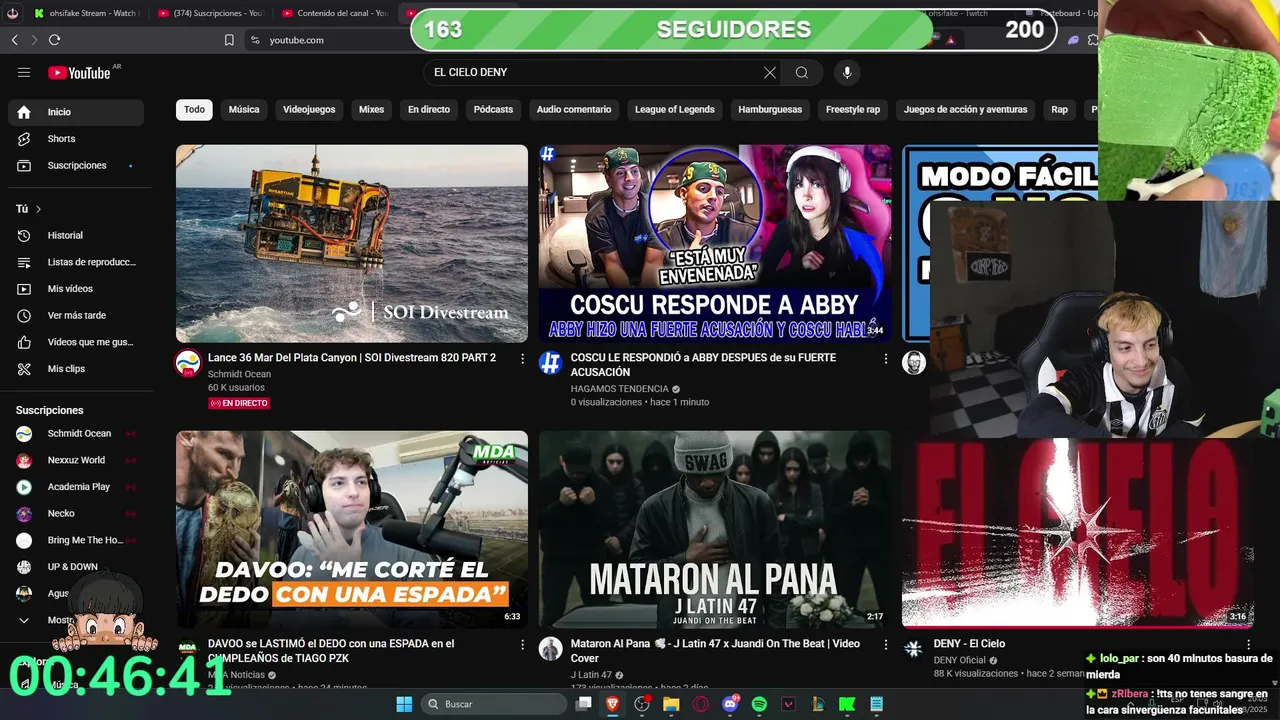Open options menu for Lance 36 video
Viewport: 1280px width, 720px height.
click(522, 358)
